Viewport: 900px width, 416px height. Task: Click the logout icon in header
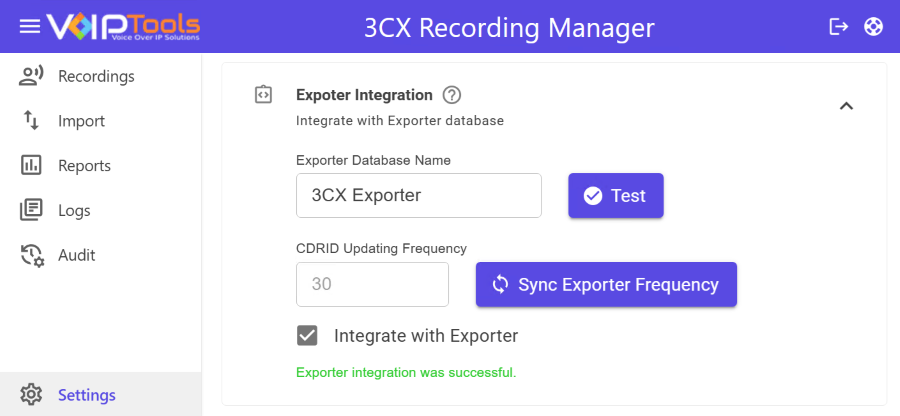pos(839,26)
